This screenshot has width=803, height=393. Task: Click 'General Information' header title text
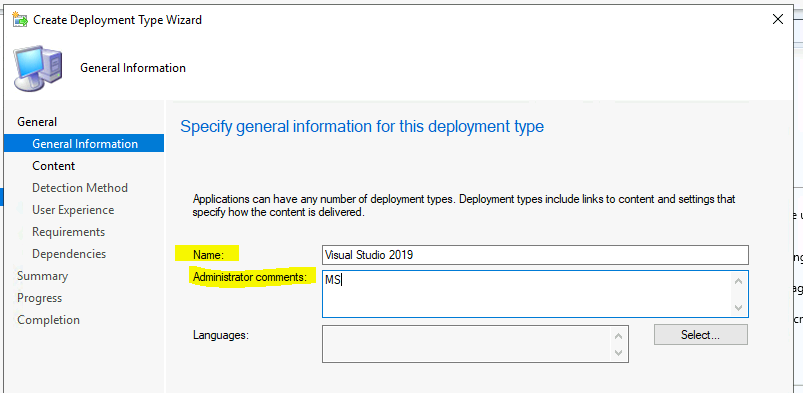[133, 68]
